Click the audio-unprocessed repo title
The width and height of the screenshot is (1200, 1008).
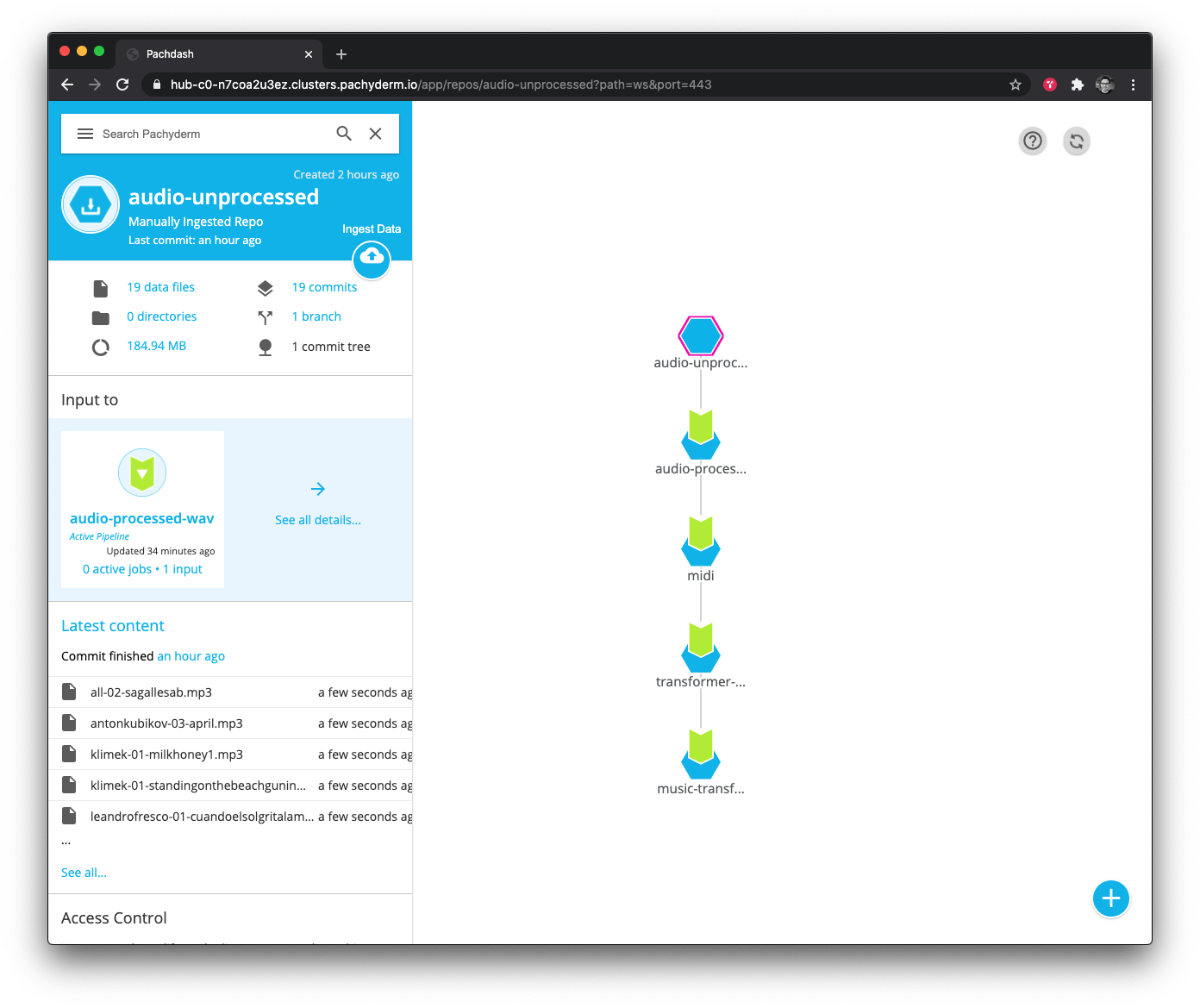tap(223, 197)
